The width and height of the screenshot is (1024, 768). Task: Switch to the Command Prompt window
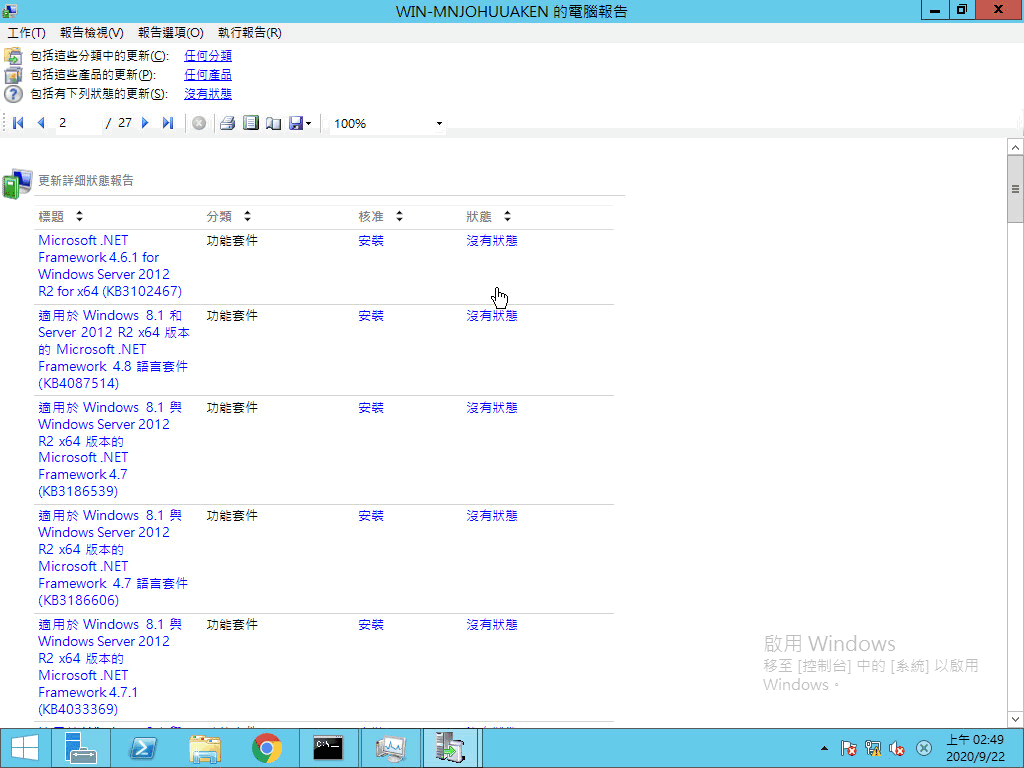click(x=328, y=748)
